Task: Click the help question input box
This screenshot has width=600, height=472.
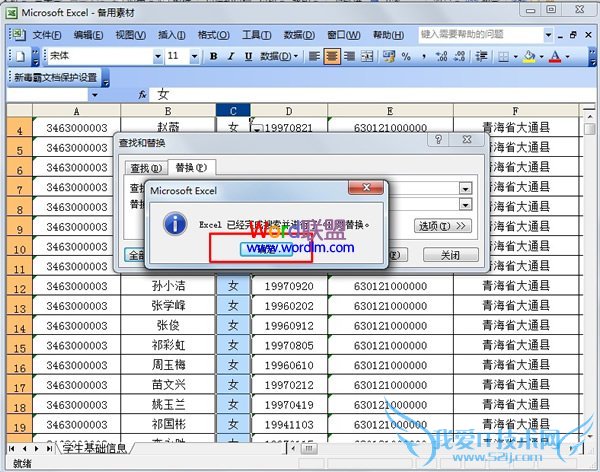Action: [481, 35]
